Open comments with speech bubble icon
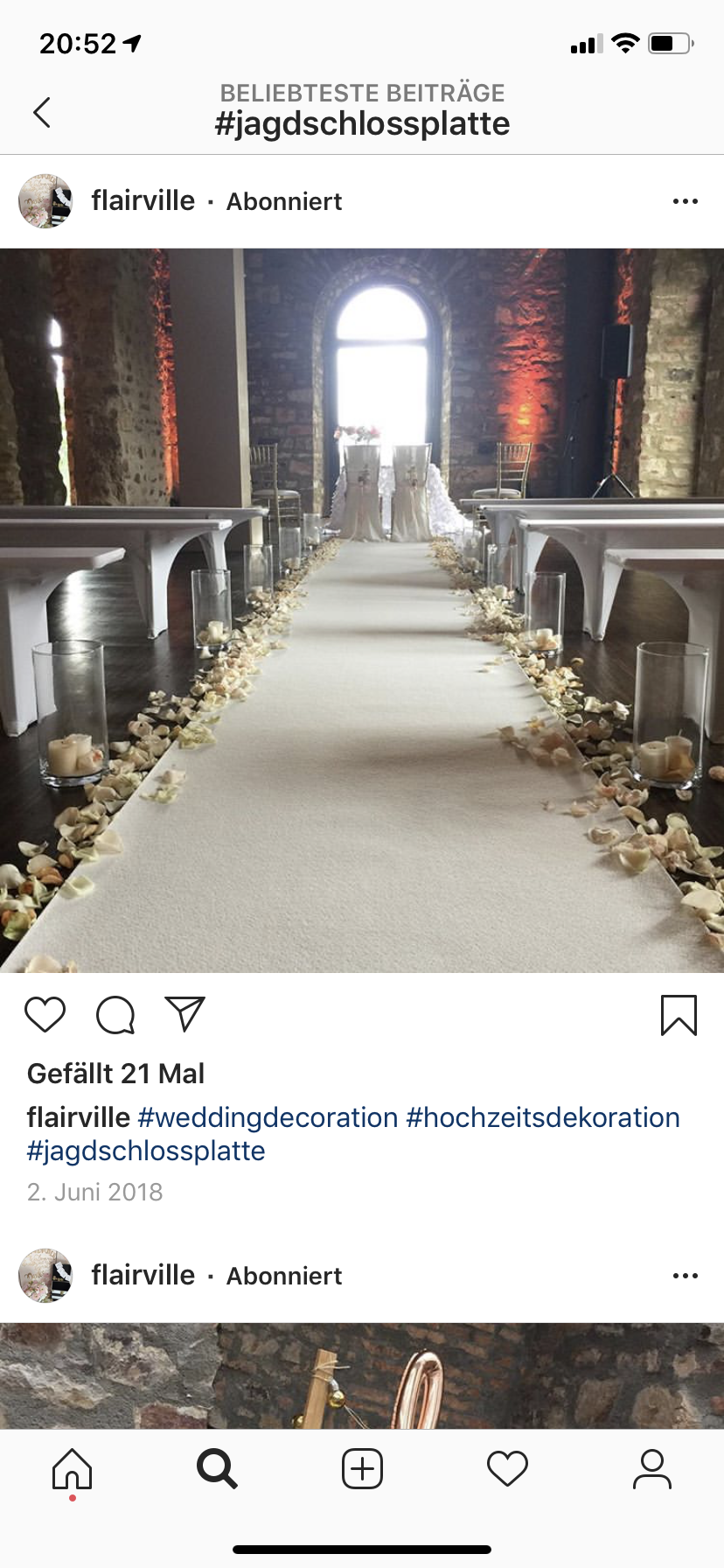The height and width of the screenshot is (1568, 724). pos(115,1015)
